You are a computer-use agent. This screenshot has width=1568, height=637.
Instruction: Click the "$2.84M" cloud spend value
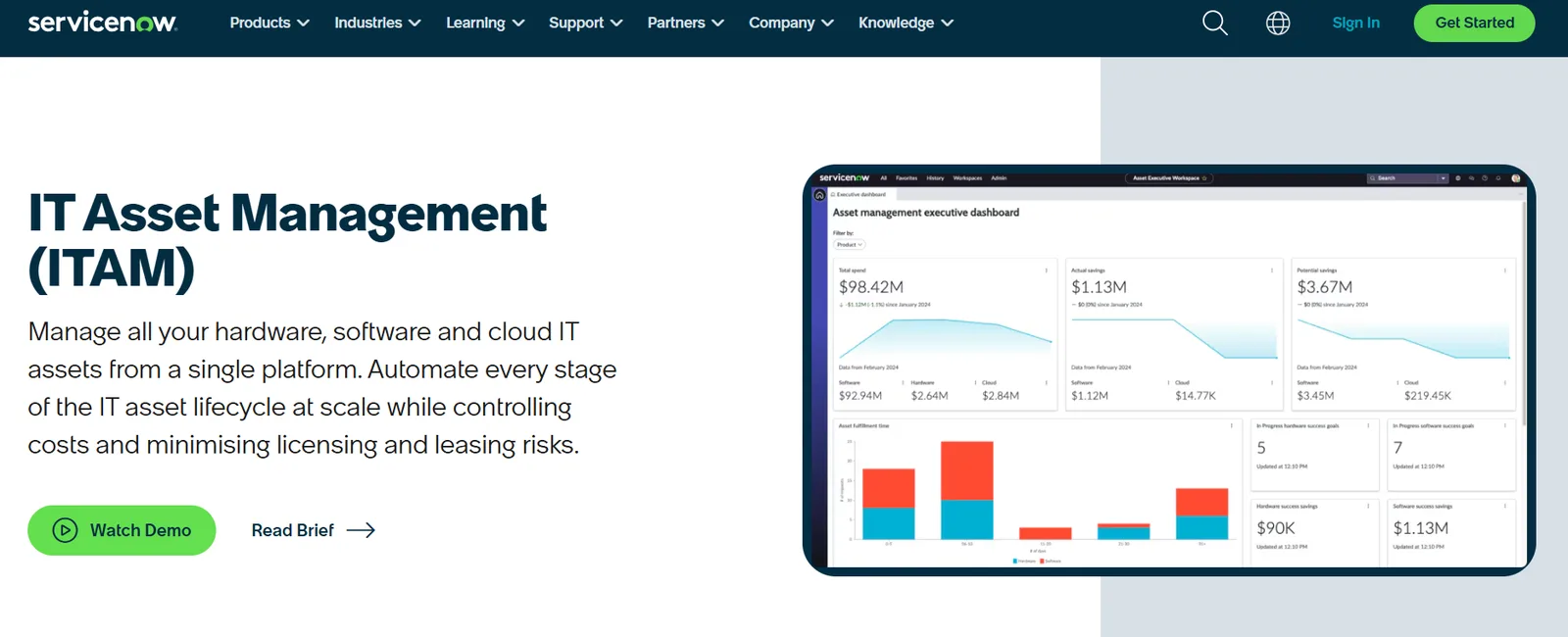click(x=1001, y=396)
